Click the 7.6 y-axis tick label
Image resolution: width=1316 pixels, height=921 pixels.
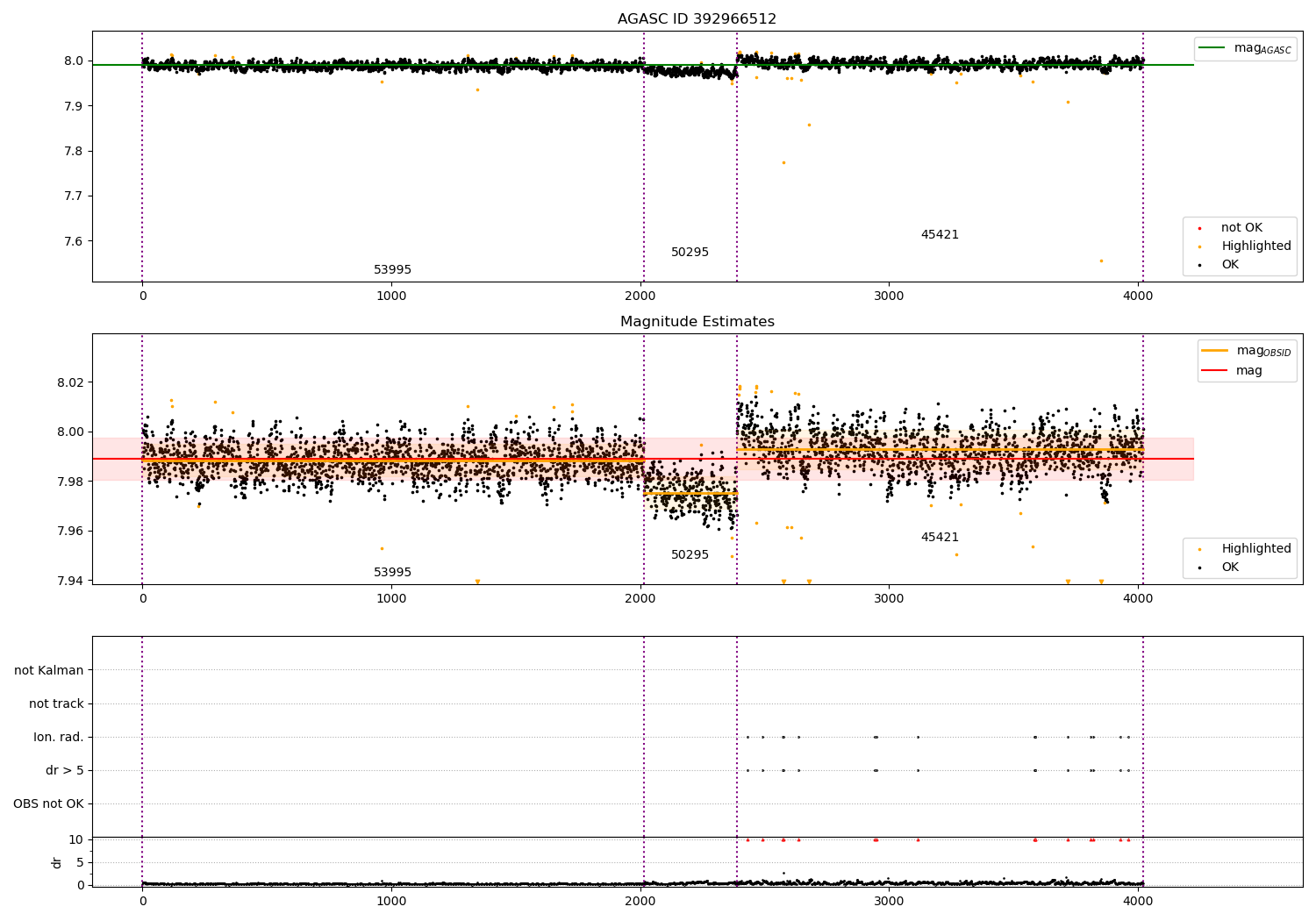point(73,242)
